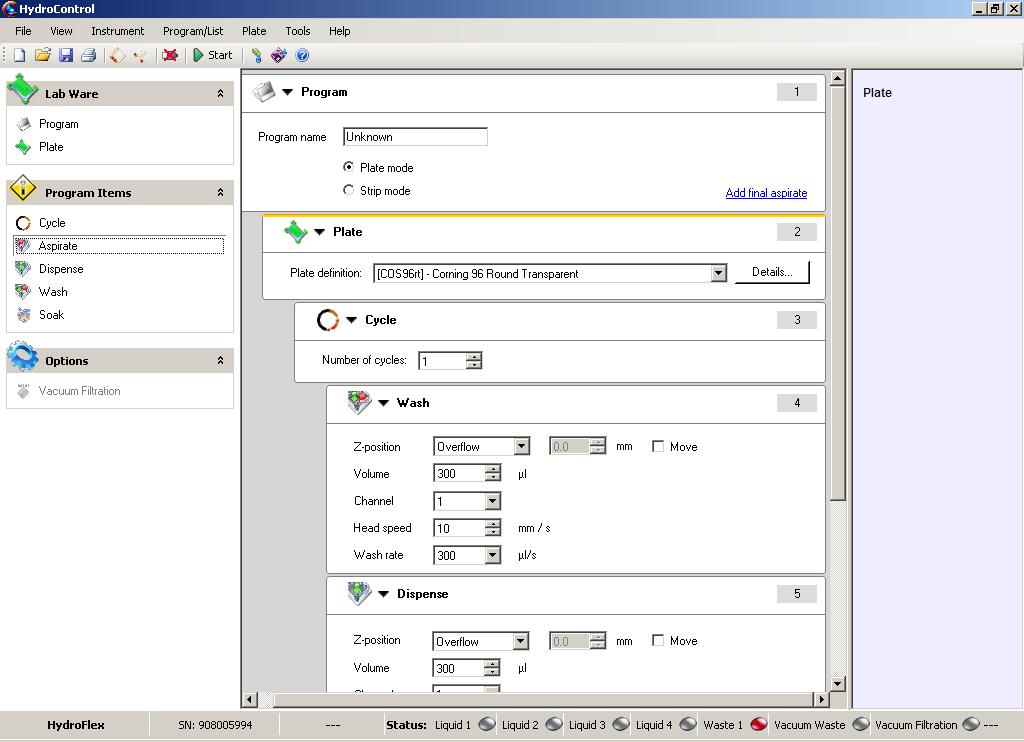Collapse the Program Items panel
Image resolution: width=1024 pixels, height=742 pixels.
coord(221,193)
